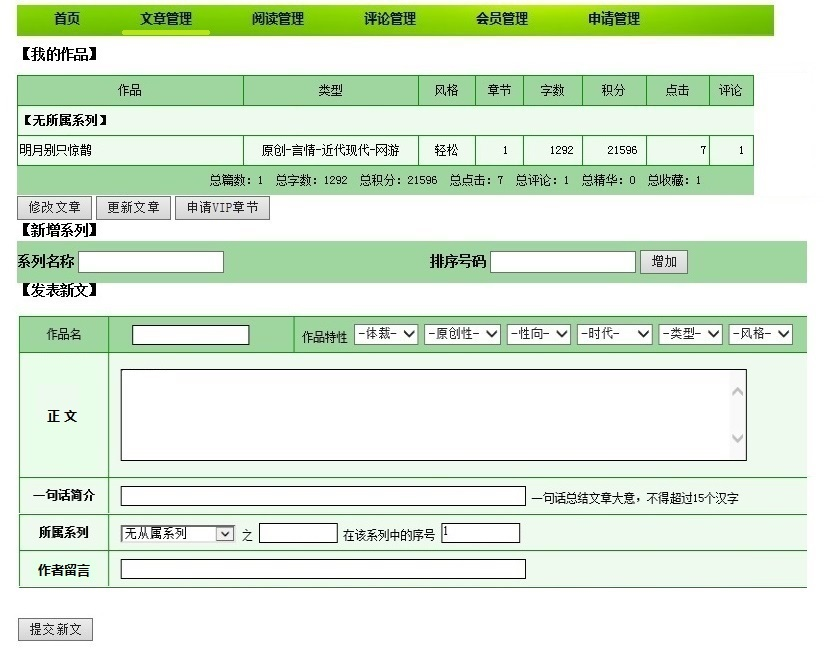Select the work 明月别只惊鹊
Screen dimensions: 825x654
pos(55,150)
